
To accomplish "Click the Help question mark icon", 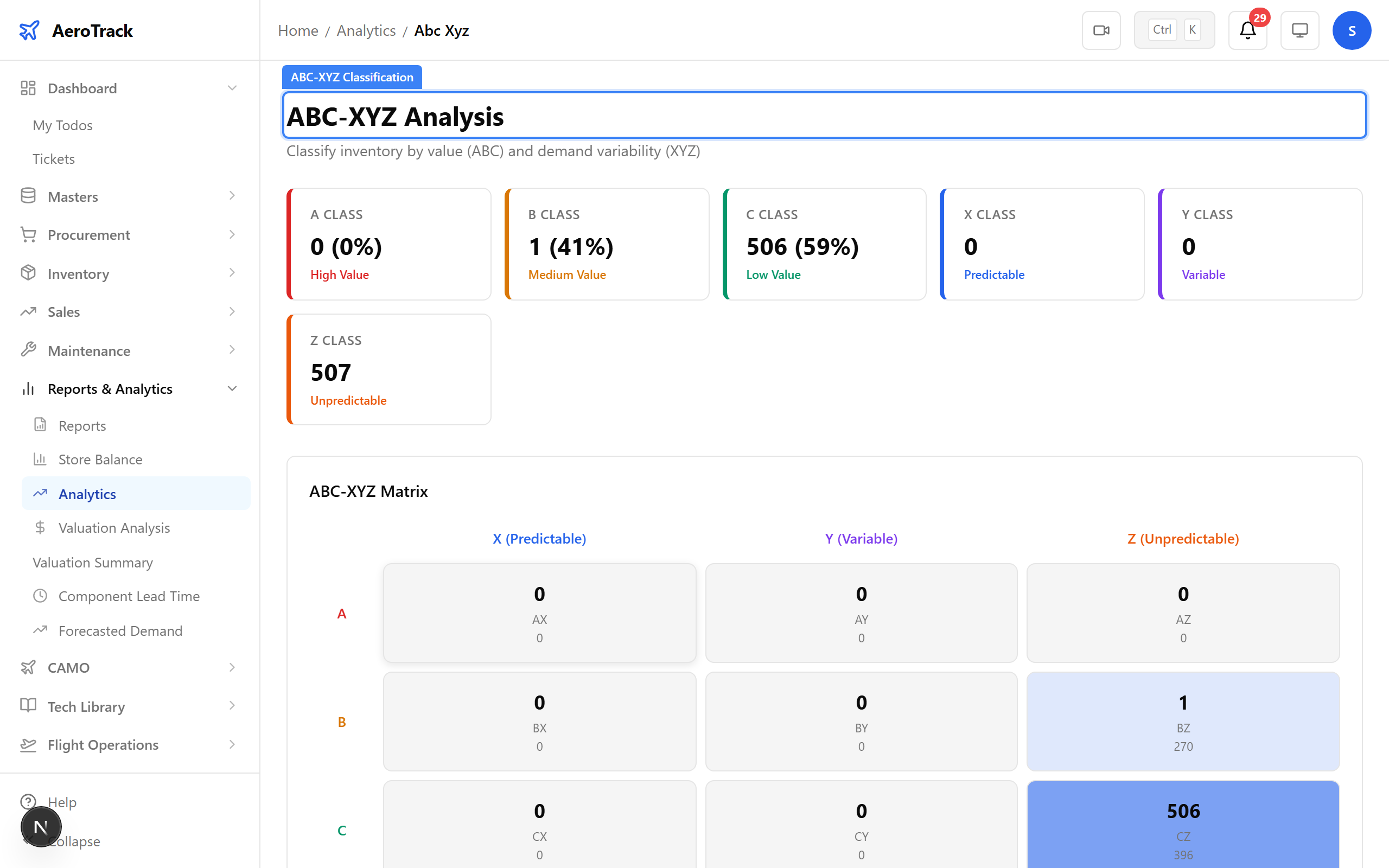I will pyautogui.click(x=28, y=801).
